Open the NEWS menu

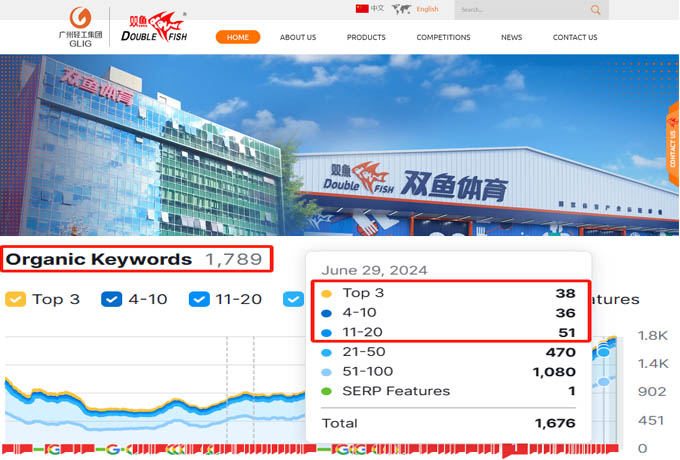pos(511,37)
